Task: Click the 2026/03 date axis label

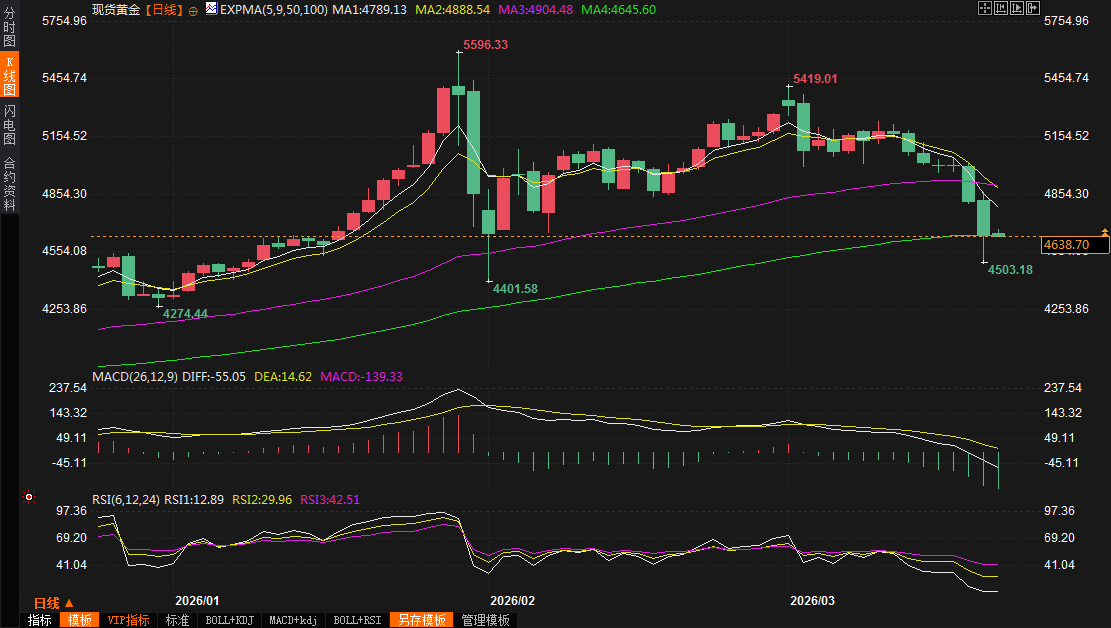Action: (812, 600)
